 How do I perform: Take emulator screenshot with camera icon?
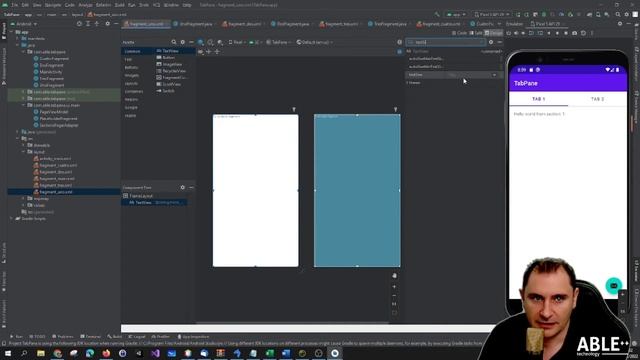point(574,33)
